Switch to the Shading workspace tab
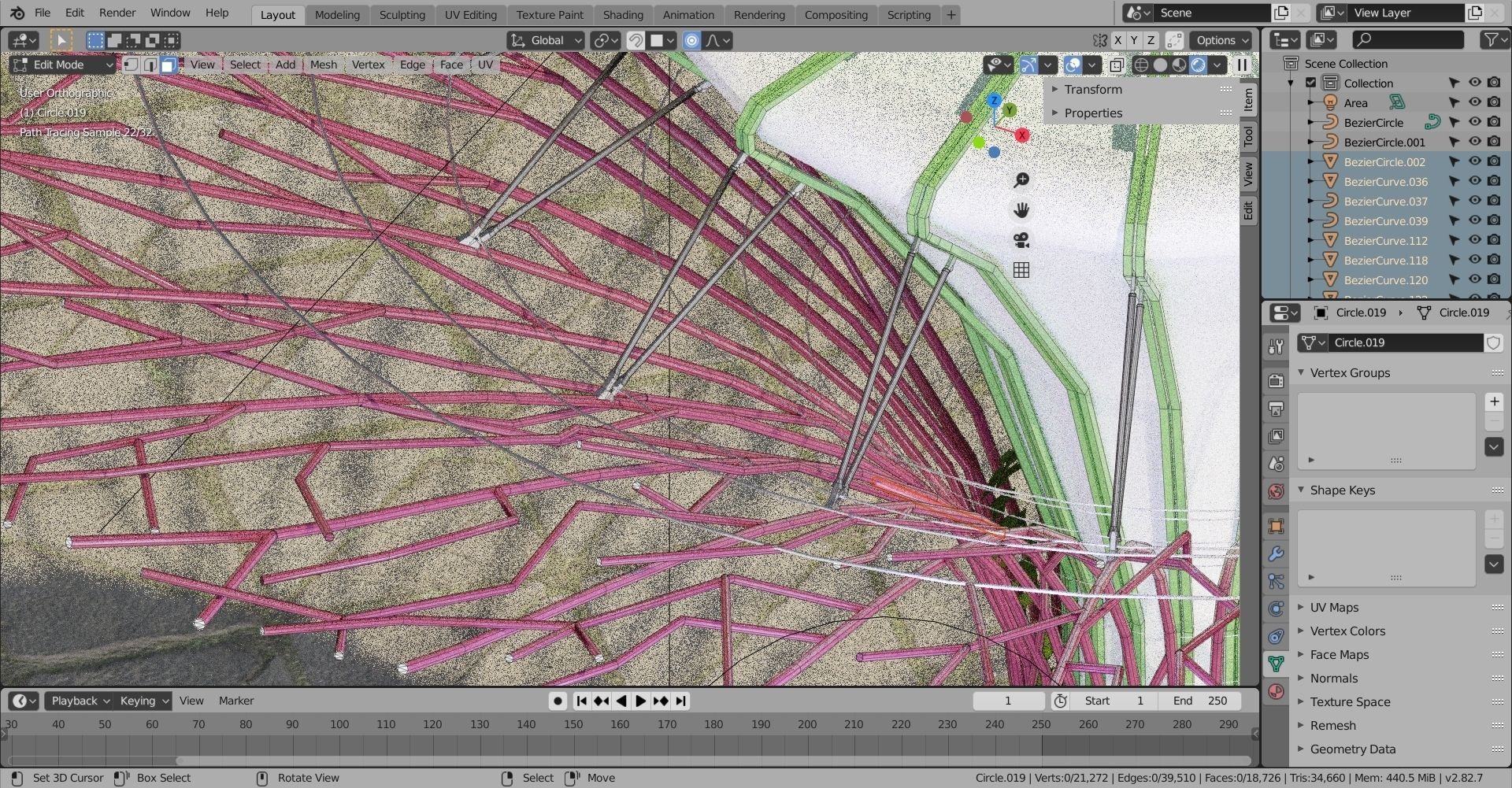The height and width of the screenshot is (788, 1512). [x=623, y=14]
